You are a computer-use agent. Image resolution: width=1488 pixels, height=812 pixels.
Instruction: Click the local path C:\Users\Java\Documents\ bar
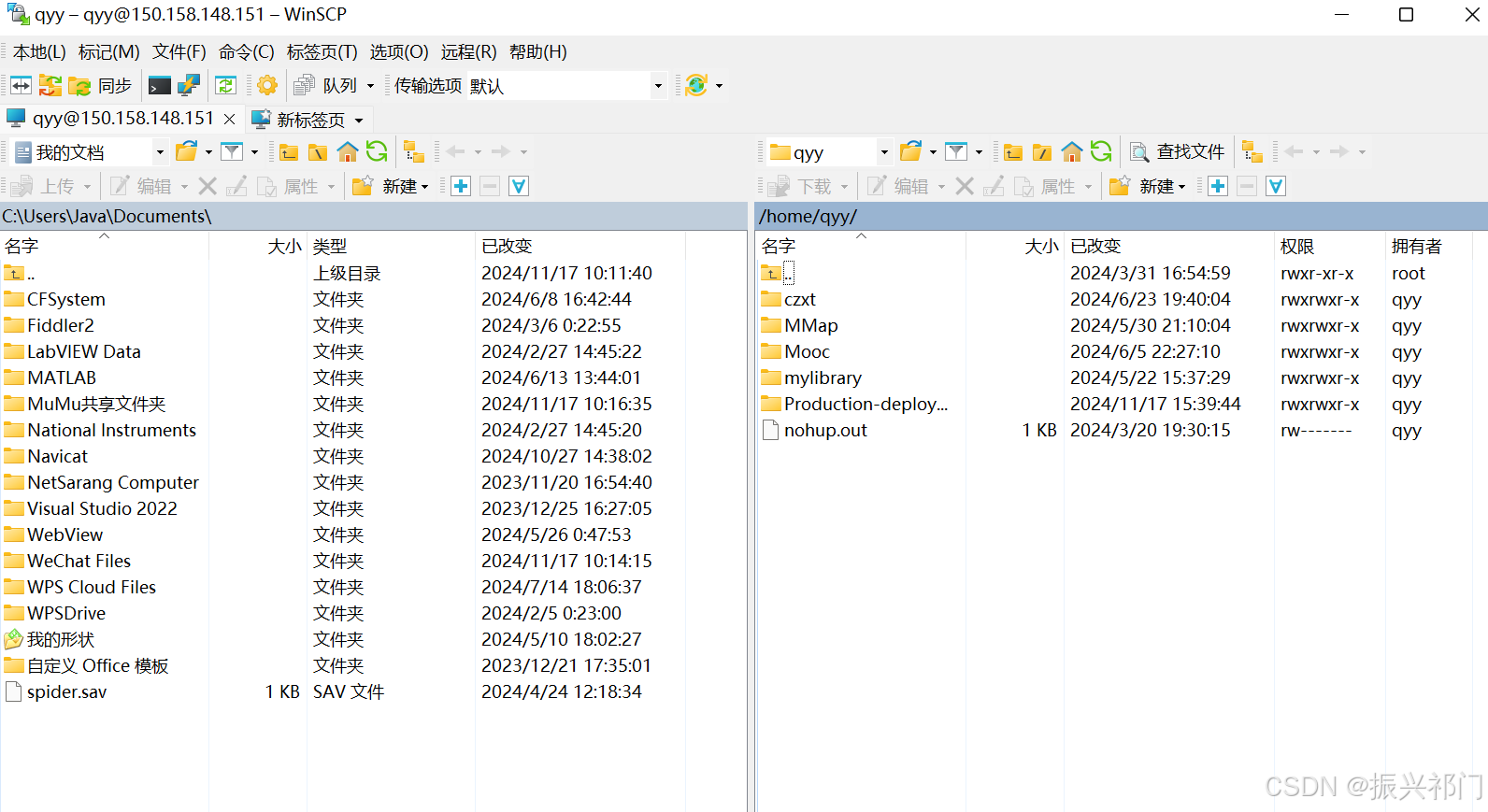coord(373,216)
